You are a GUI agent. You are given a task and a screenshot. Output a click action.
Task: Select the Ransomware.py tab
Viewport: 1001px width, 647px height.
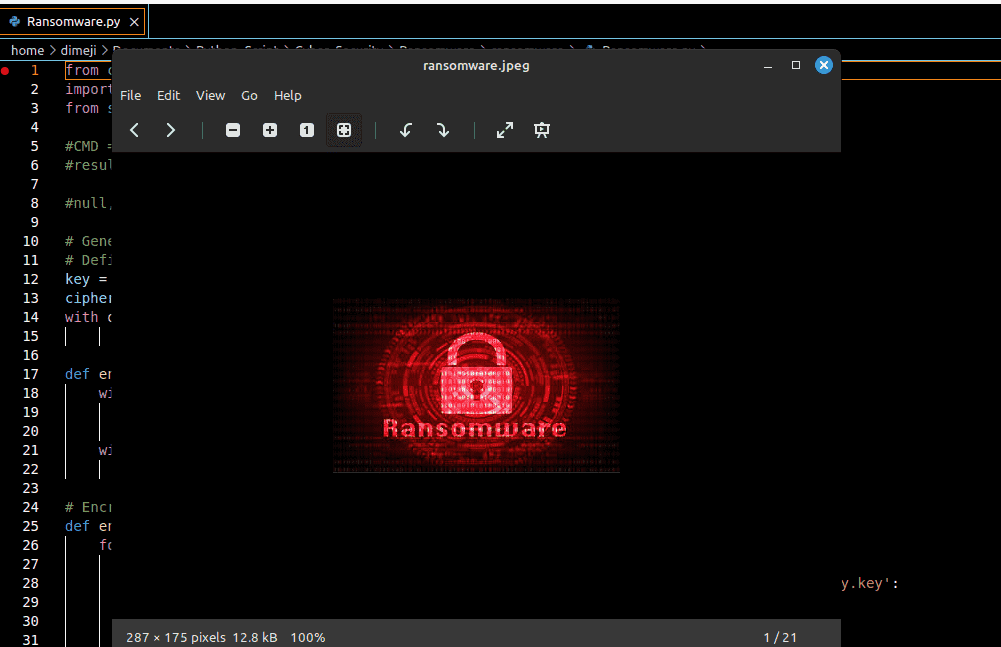pyautogui.click(x=70, y=21)
